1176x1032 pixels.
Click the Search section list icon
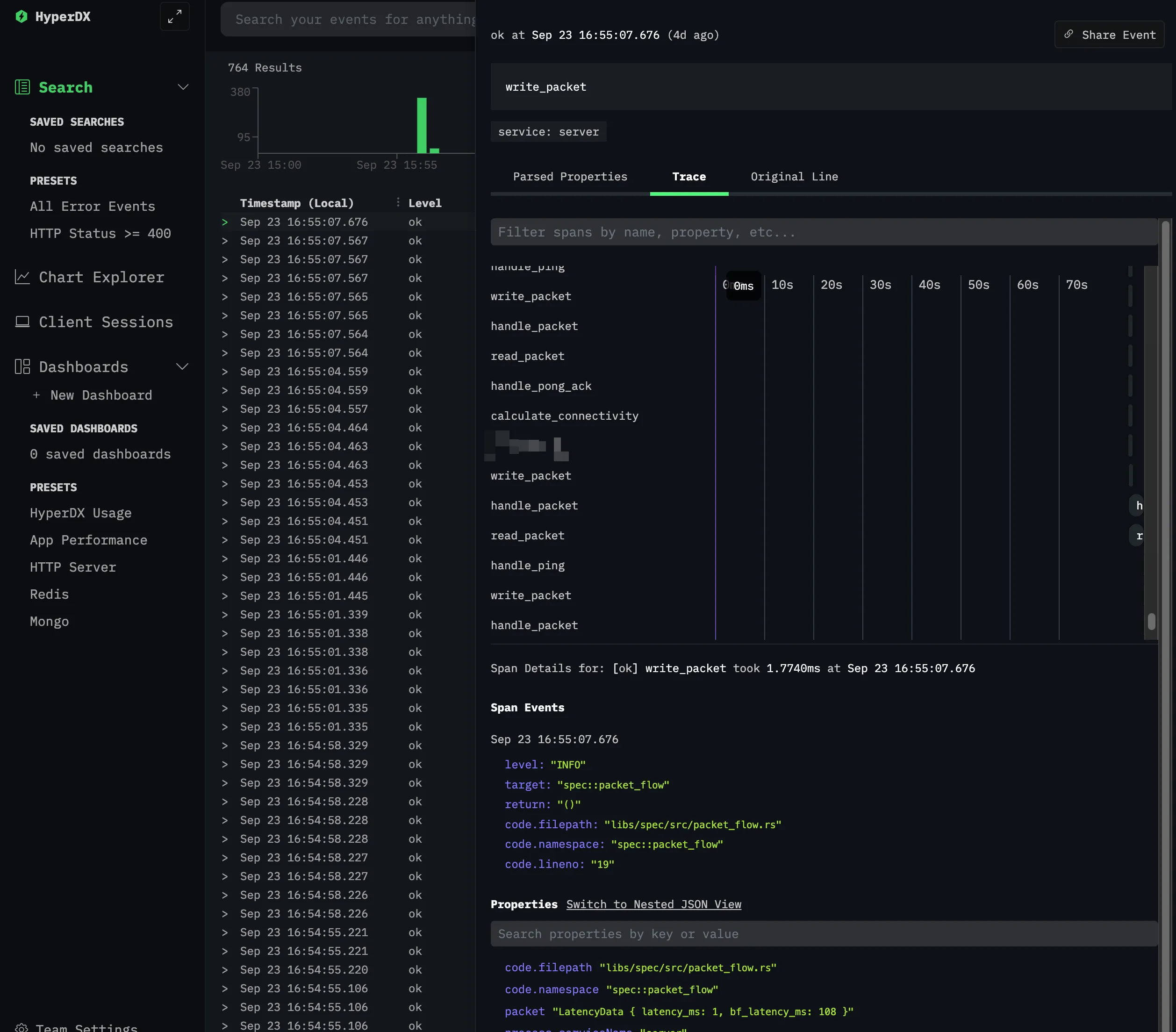point(22,87)
